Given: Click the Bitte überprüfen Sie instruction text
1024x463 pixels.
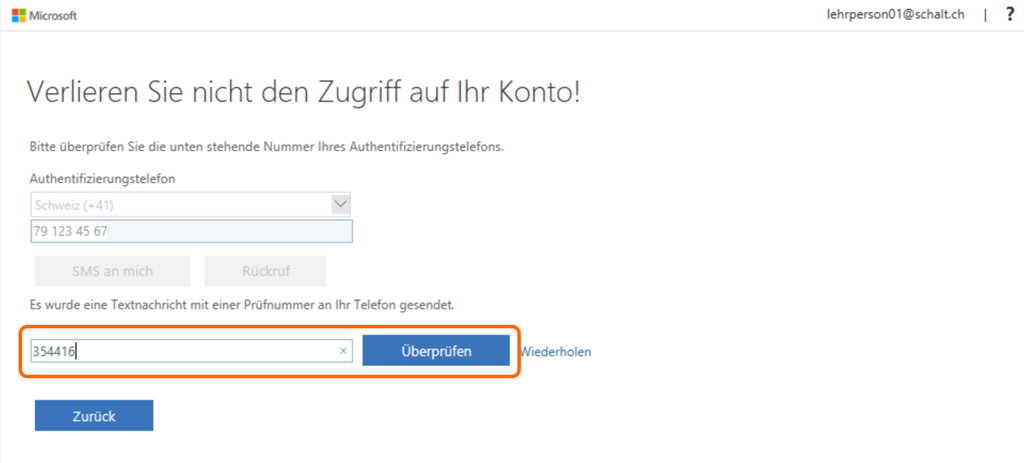Looking at the screenshot, I should point(266,147).
